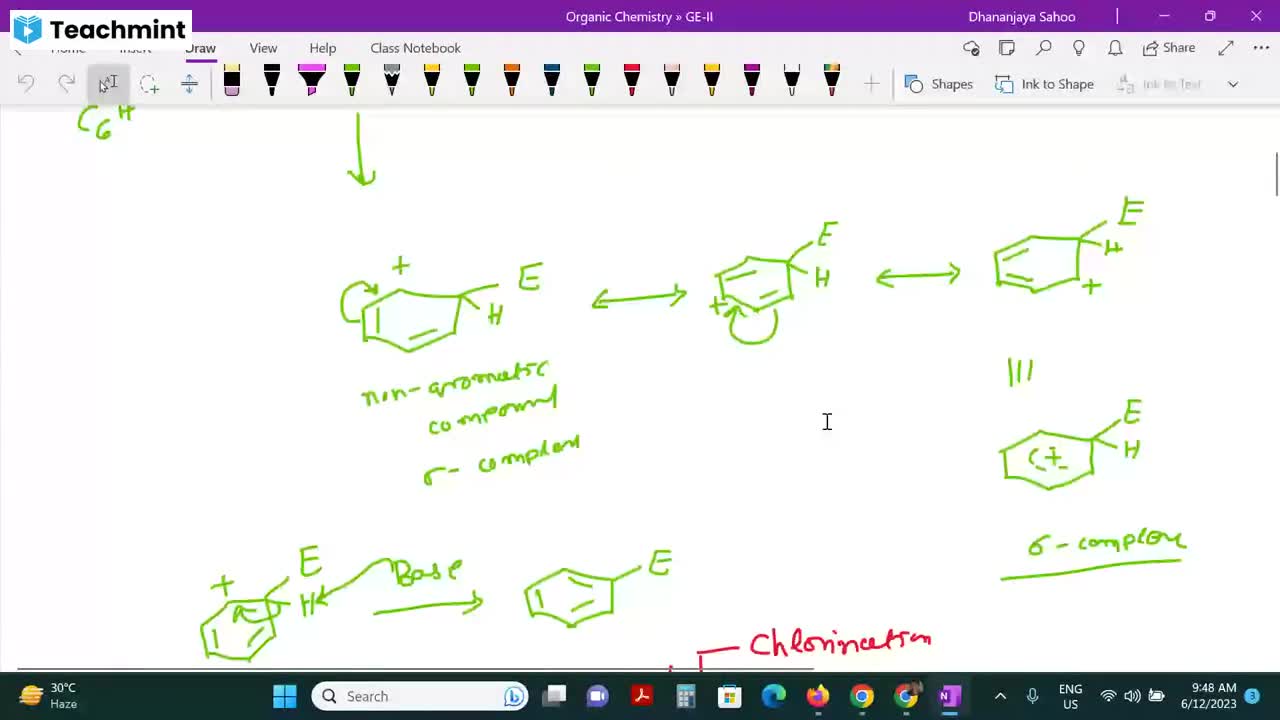This screenshot has height=720, width=1280.
Task: Check notebook sync status icon
Action: tap(971, 48)
